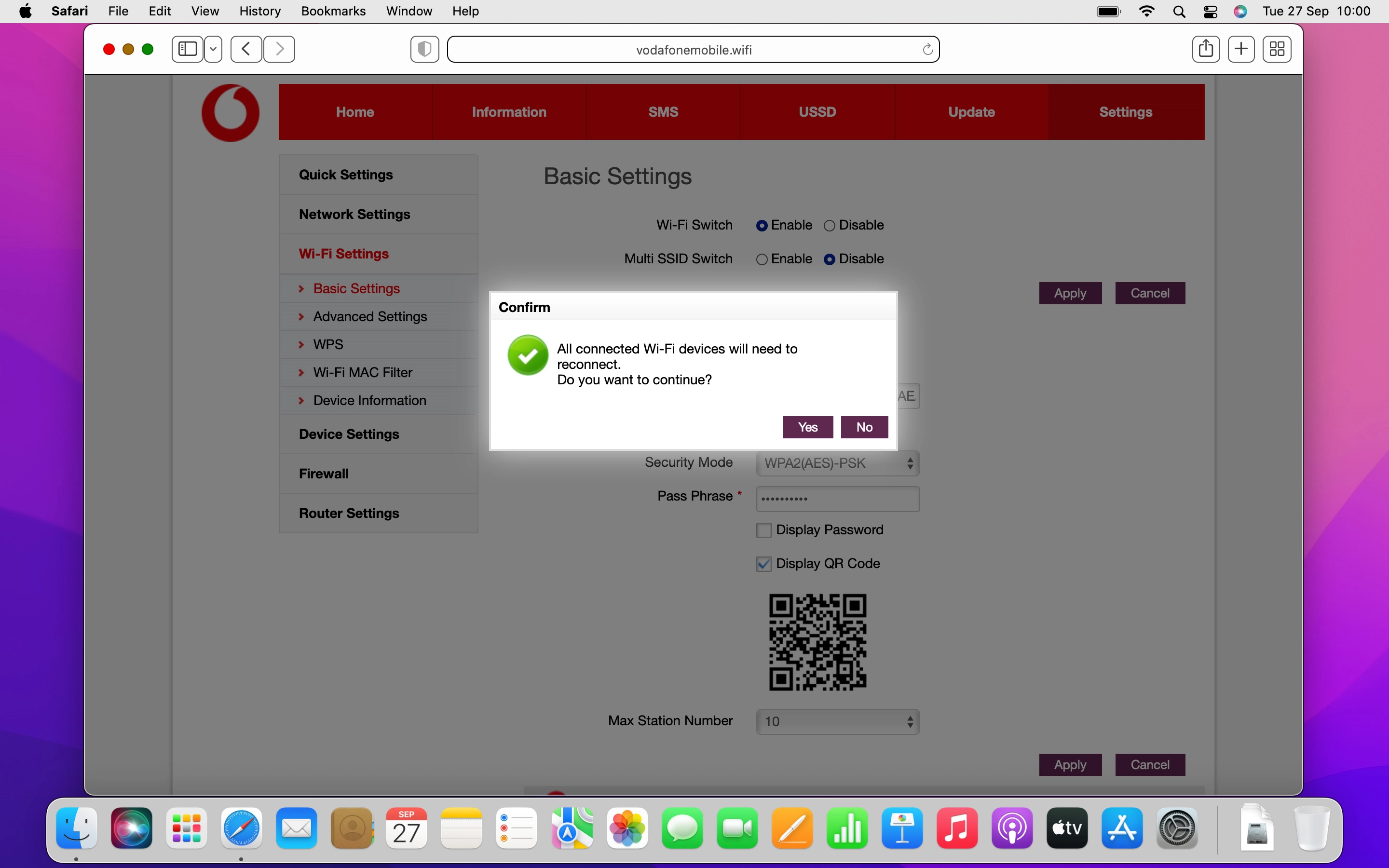Check the Display Password checkbox
The width and height of the screenshot is (1389, 868).
coord(763,530)
